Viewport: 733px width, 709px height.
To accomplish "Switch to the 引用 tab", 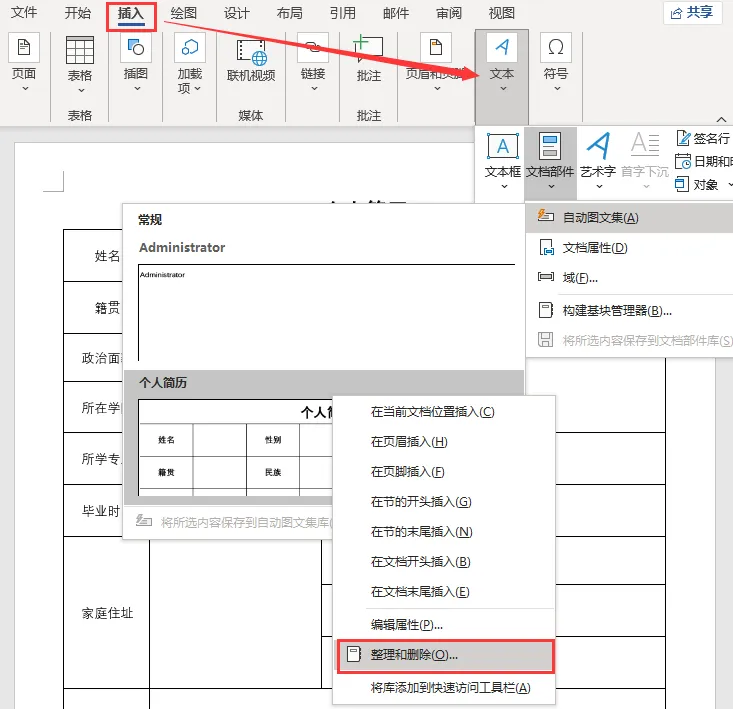I will point(343,13).
